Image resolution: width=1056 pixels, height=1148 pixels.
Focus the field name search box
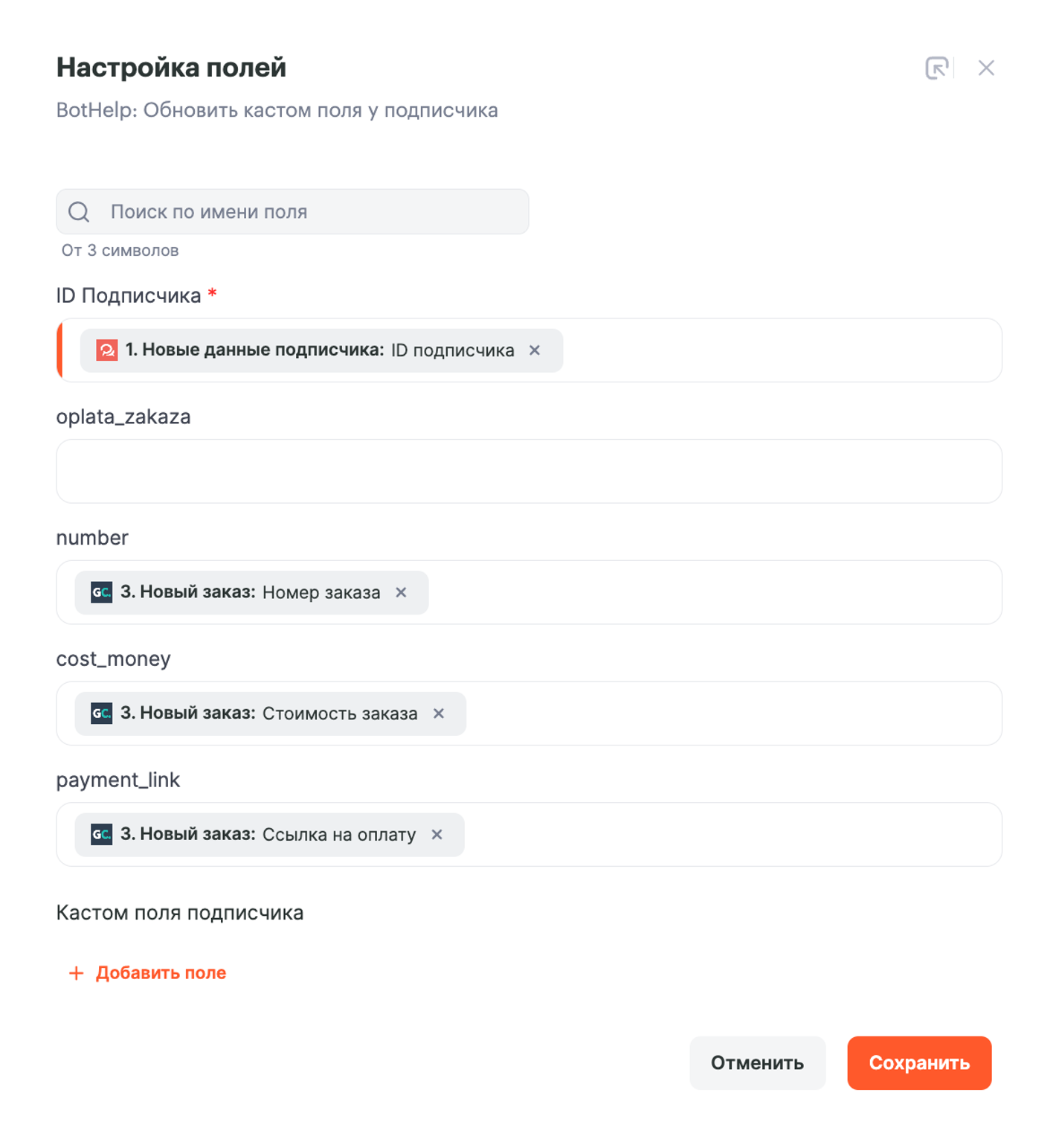312,212
